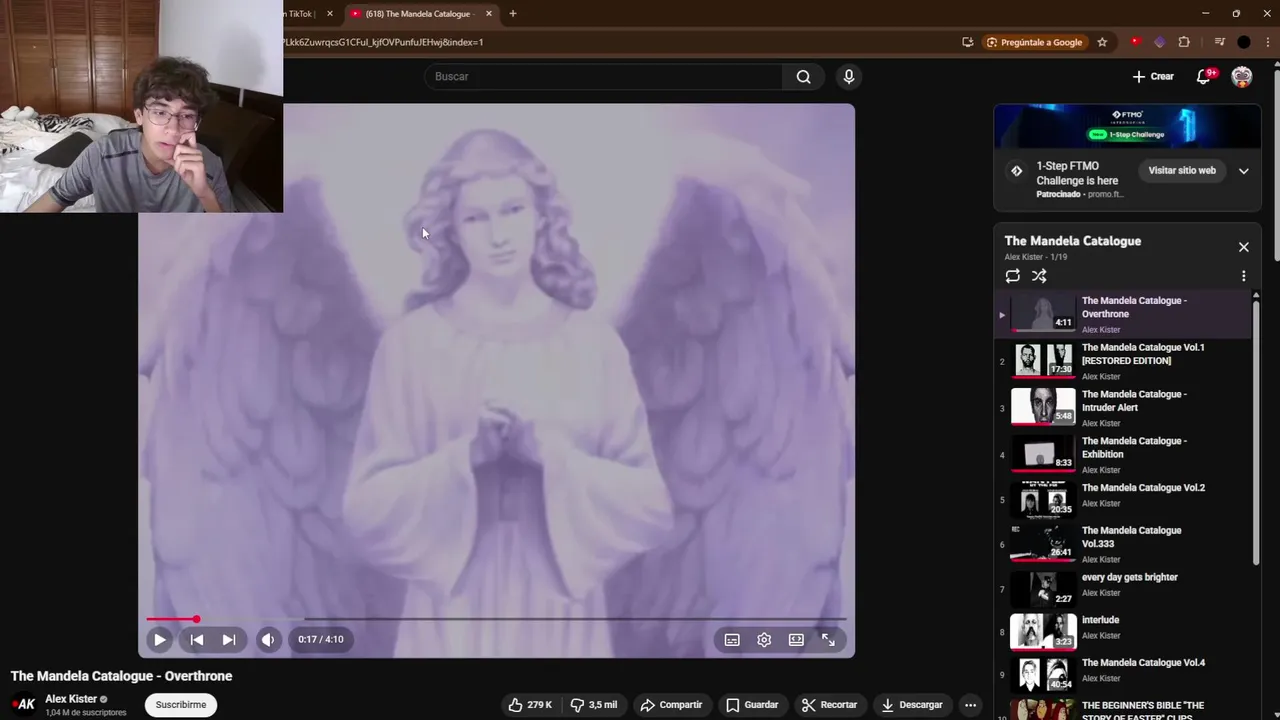The height and width of the screenshot is (720, 1280).
Task: Click the video title below the player
Action: coord(121,676)
